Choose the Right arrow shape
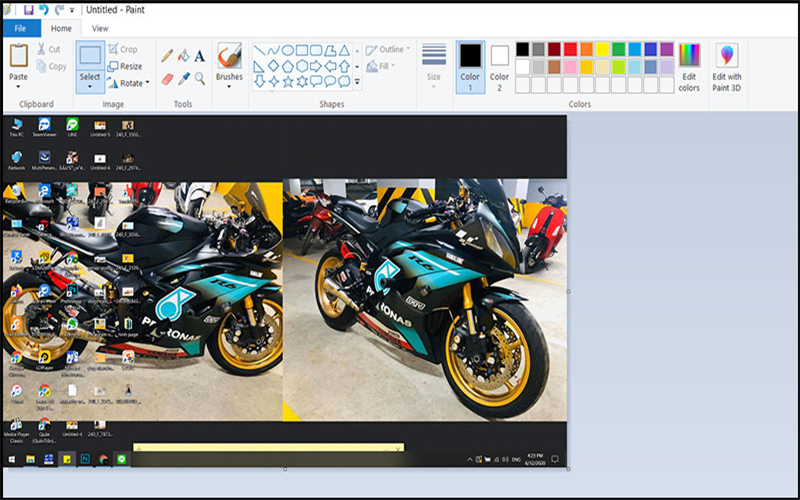Screen dimensions: 800x500 pyautogui.click(x=316, y=66)
